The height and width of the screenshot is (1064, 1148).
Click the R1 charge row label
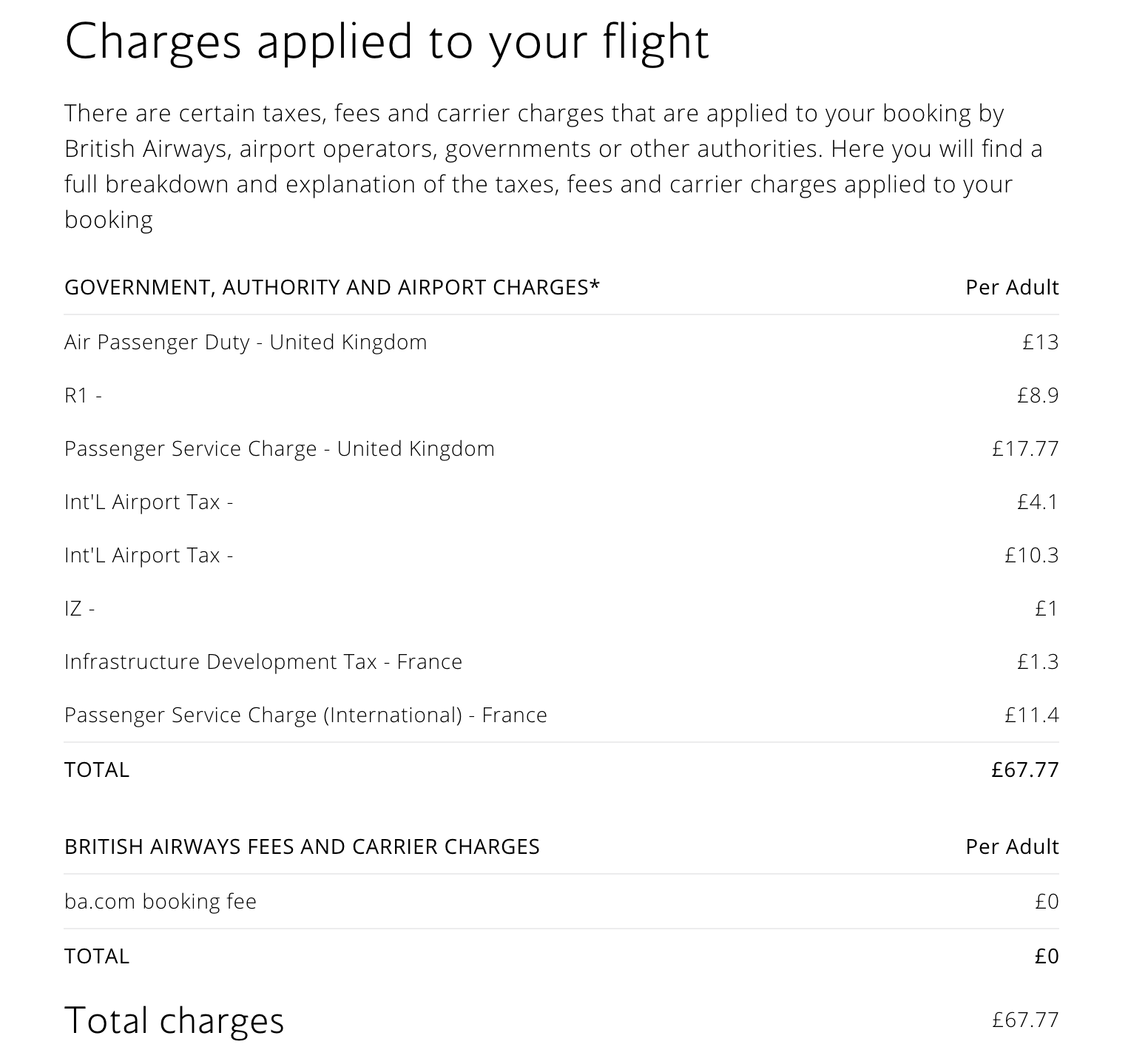pos(83,396)
